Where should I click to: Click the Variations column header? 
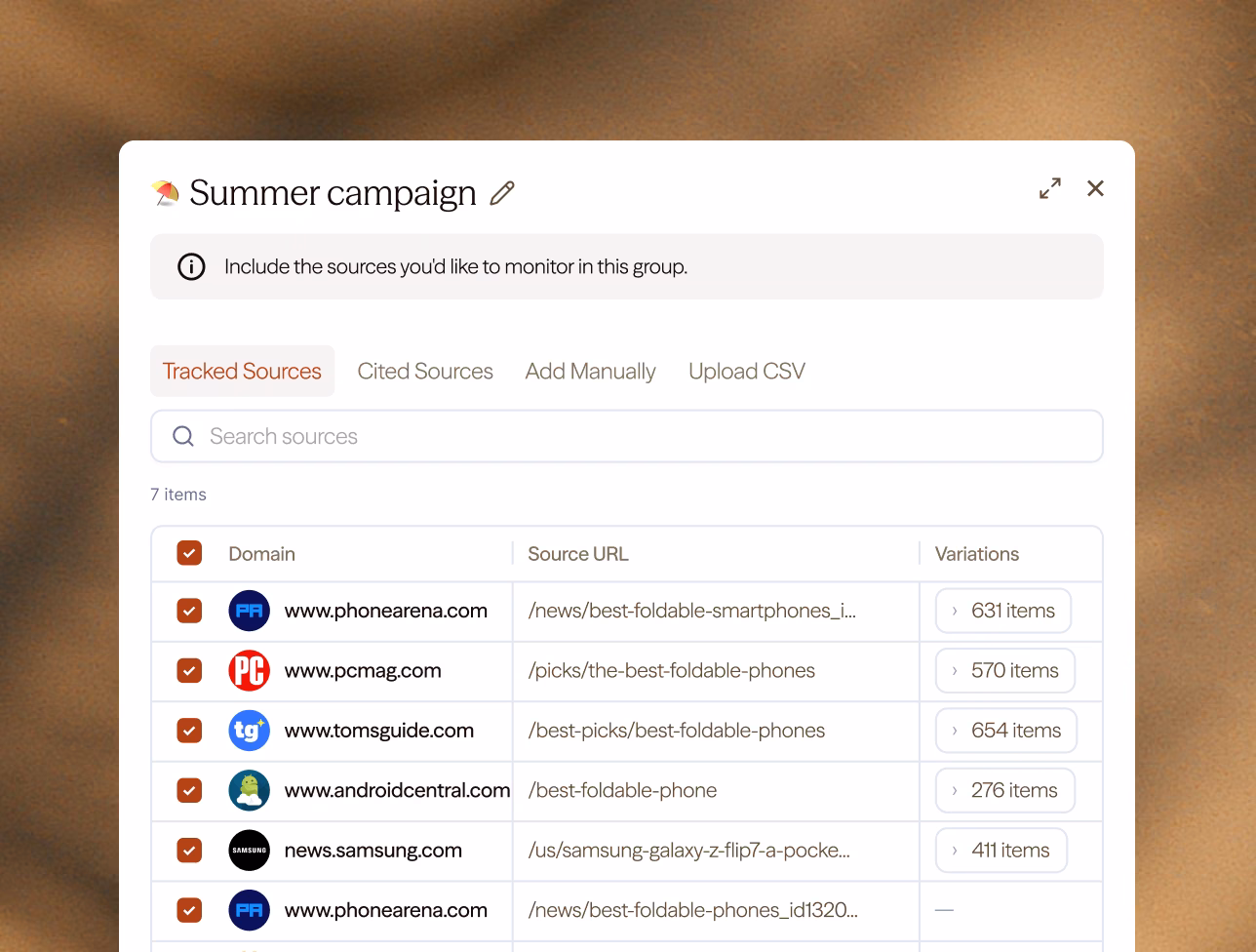(977, 553)
